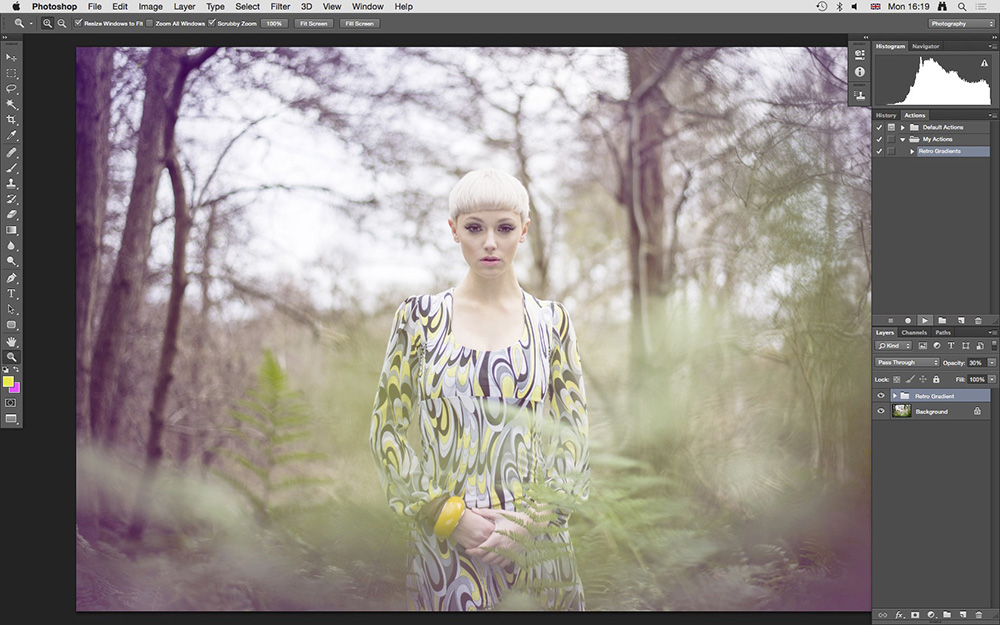Select the Blur tool
This screenshot has height=625, width=1000.
click(11, 246)
